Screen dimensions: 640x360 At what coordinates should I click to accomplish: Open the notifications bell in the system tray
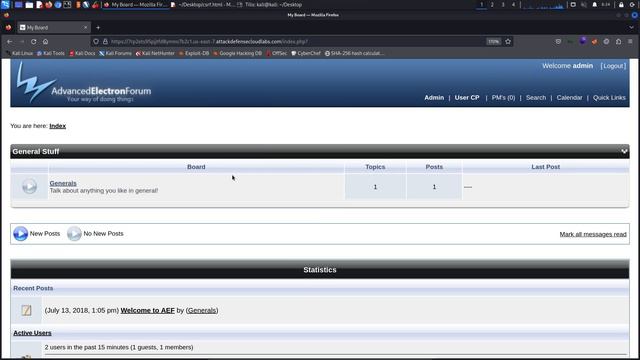(x=595, y=4)
